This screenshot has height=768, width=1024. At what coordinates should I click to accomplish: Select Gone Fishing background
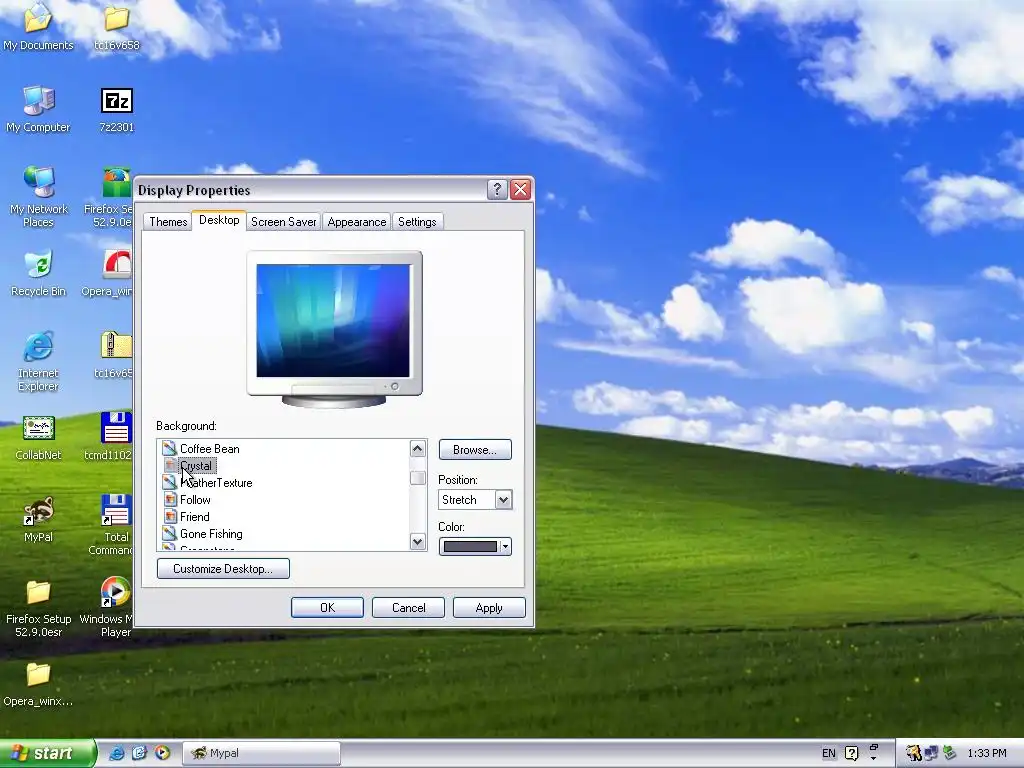(x=212, y=534)
